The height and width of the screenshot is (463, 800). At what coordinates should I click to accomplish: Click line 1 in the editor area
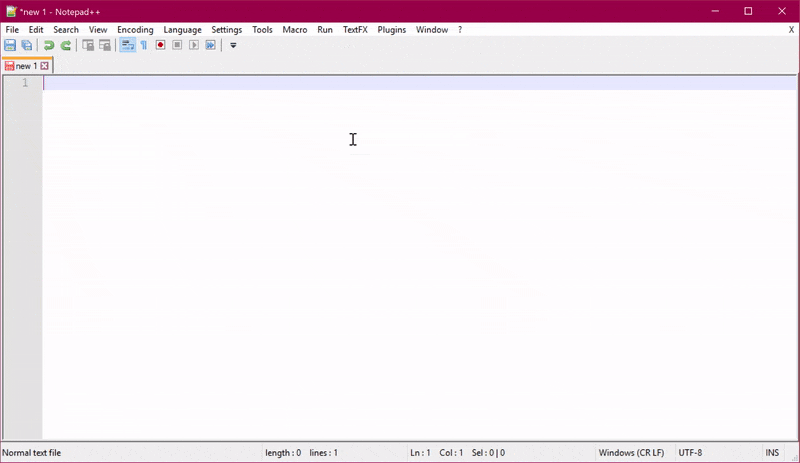pos(300,83)
